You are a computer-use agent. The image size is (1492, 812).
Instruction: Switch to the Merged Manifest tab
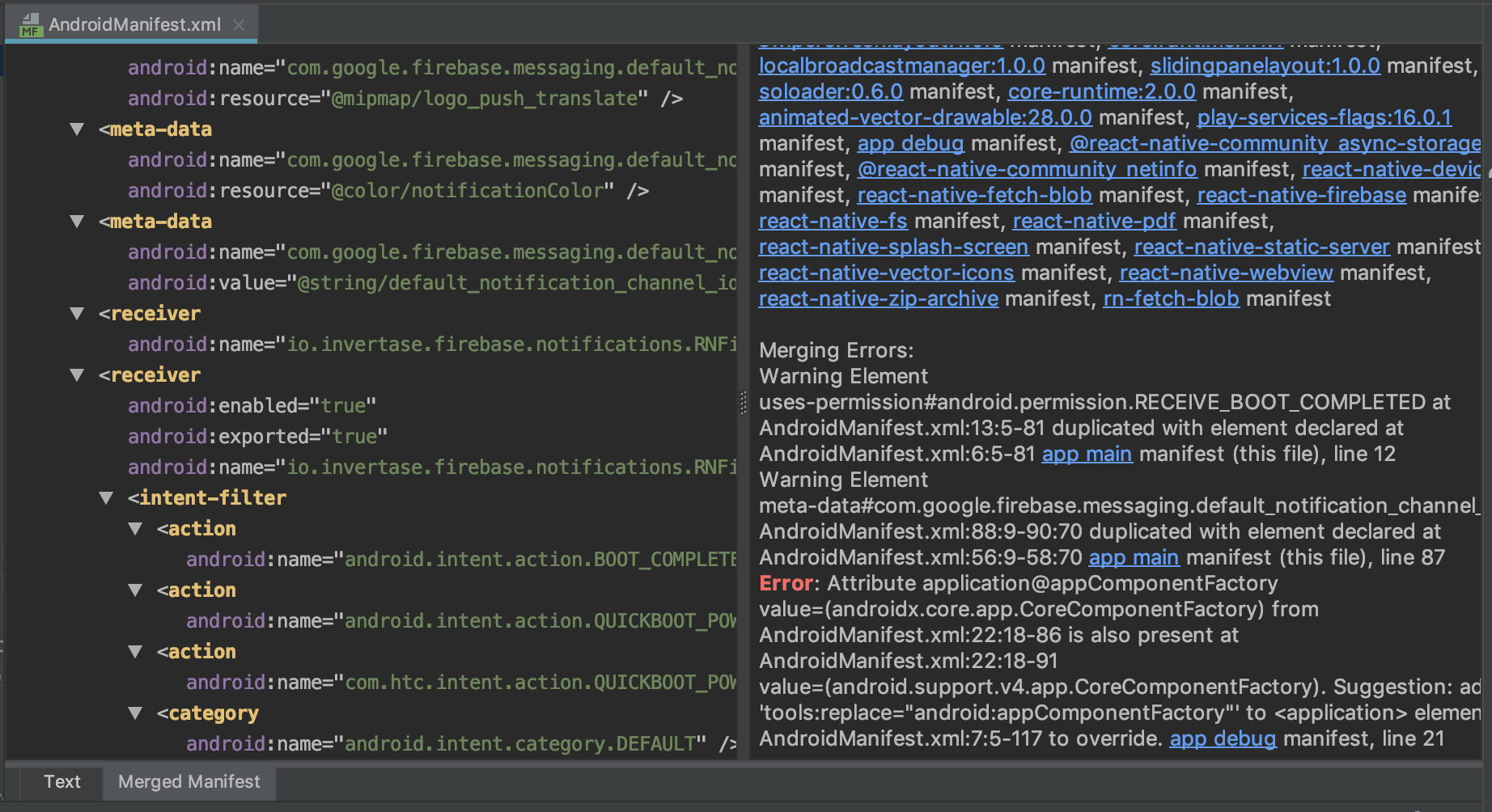point(189,781)
